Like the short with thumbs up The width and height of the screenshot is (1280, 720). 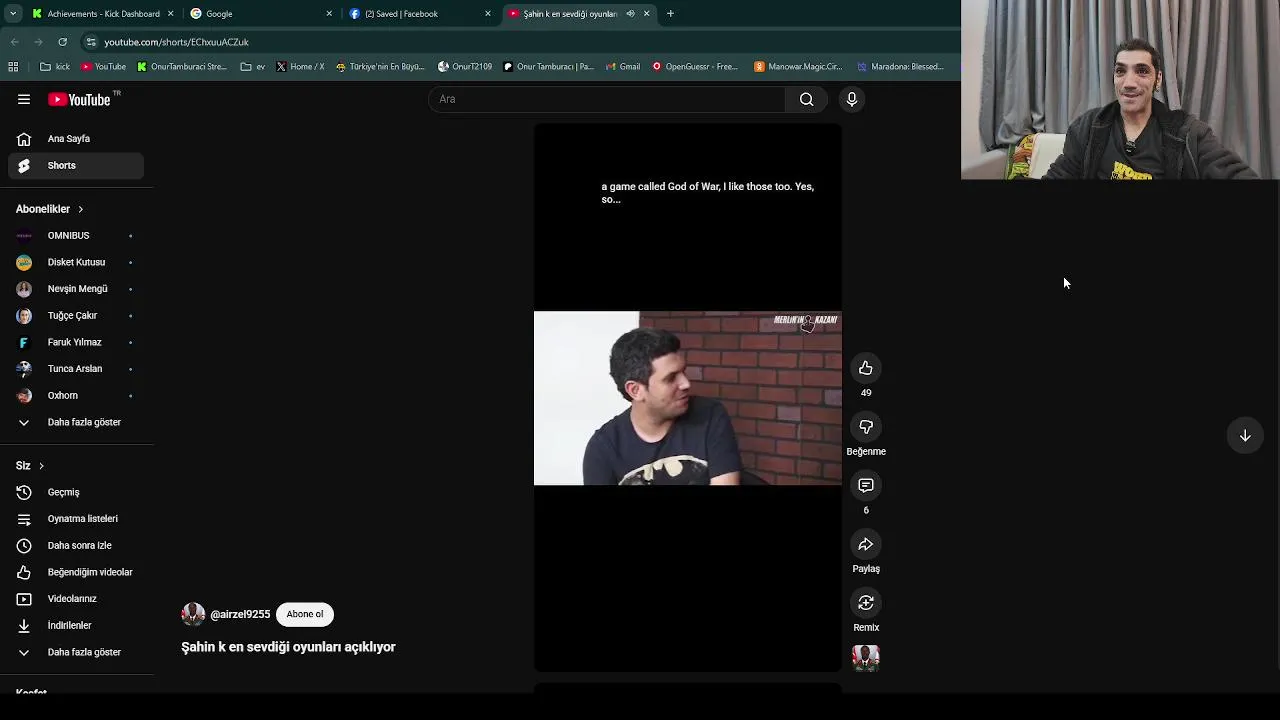[866, 368]
